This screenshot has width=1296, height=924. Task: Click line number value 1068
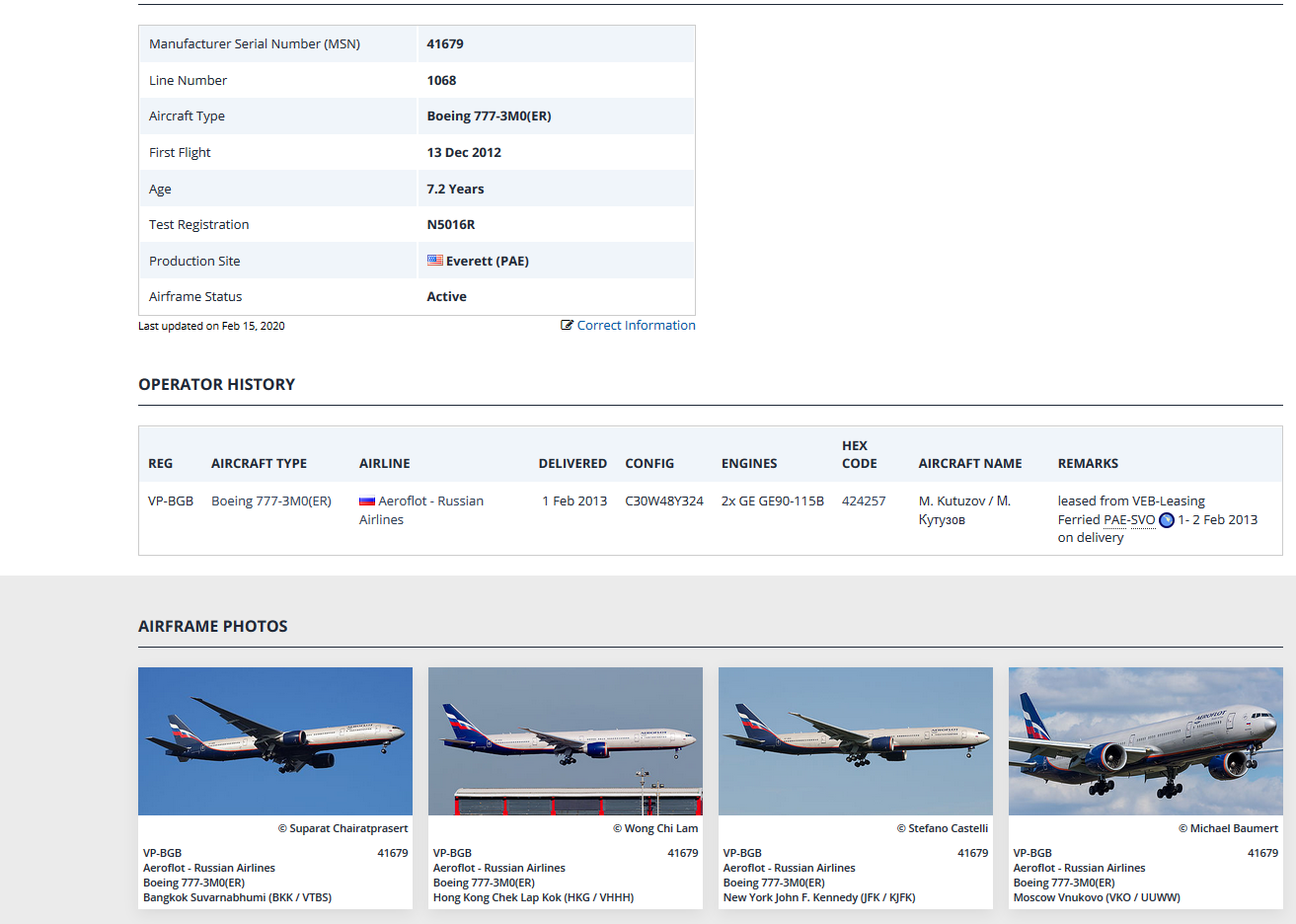[441, 80]
